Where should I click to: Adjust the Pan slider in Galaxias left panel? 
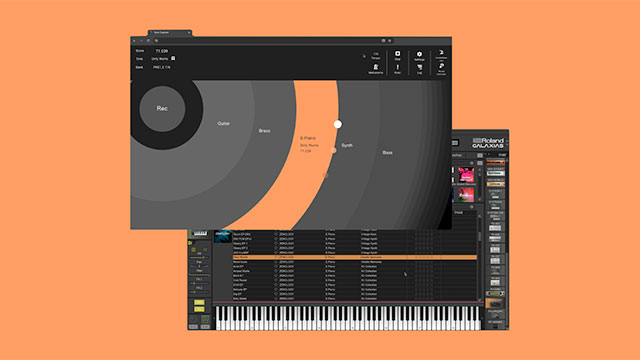199,266
